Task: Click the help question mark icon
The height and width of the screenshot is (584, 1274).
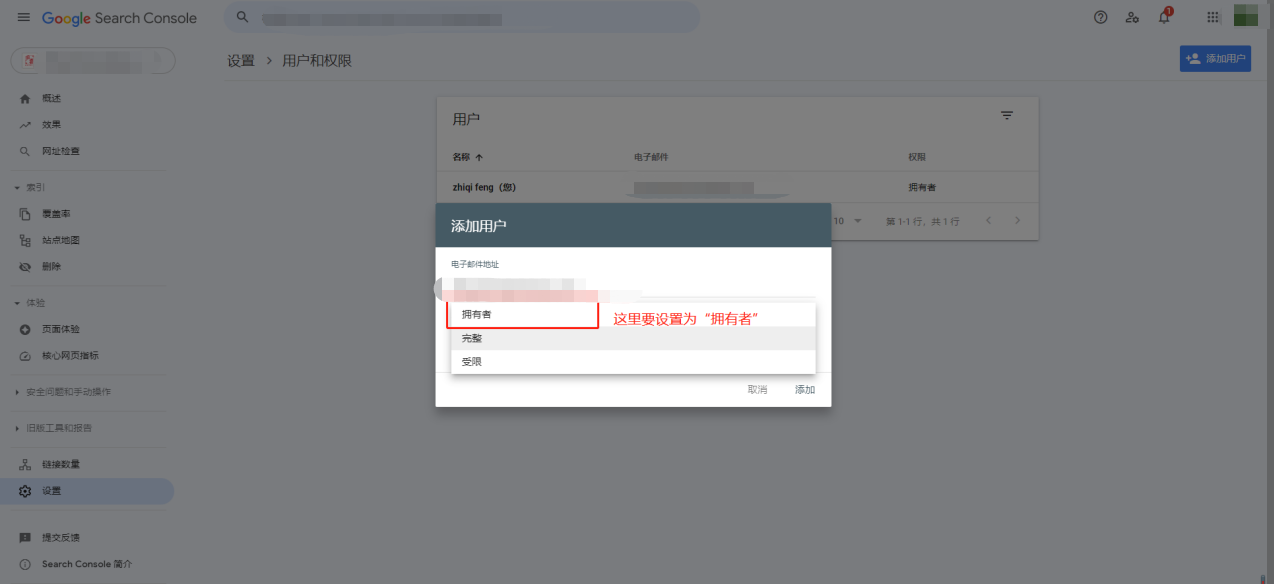Action: click(x=1101, y=18)
